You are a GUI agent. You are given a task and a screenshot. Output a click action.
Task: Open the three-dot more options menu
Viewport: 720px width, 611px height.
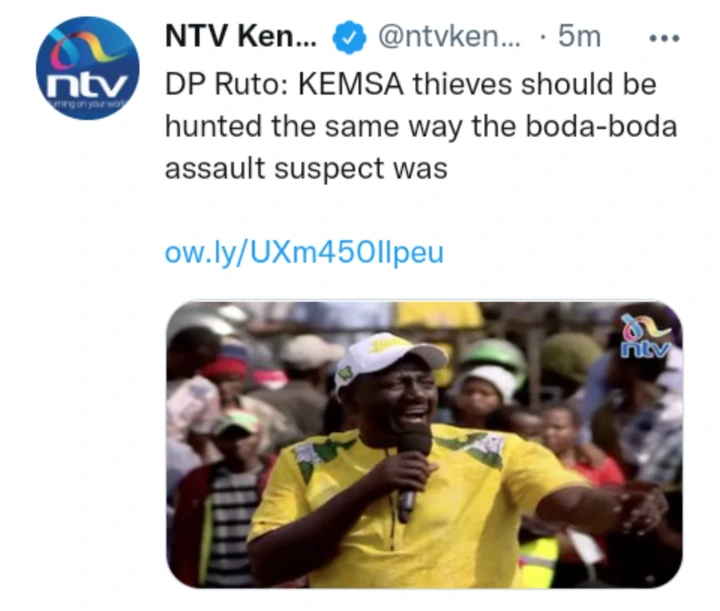[x=664, y=38]
